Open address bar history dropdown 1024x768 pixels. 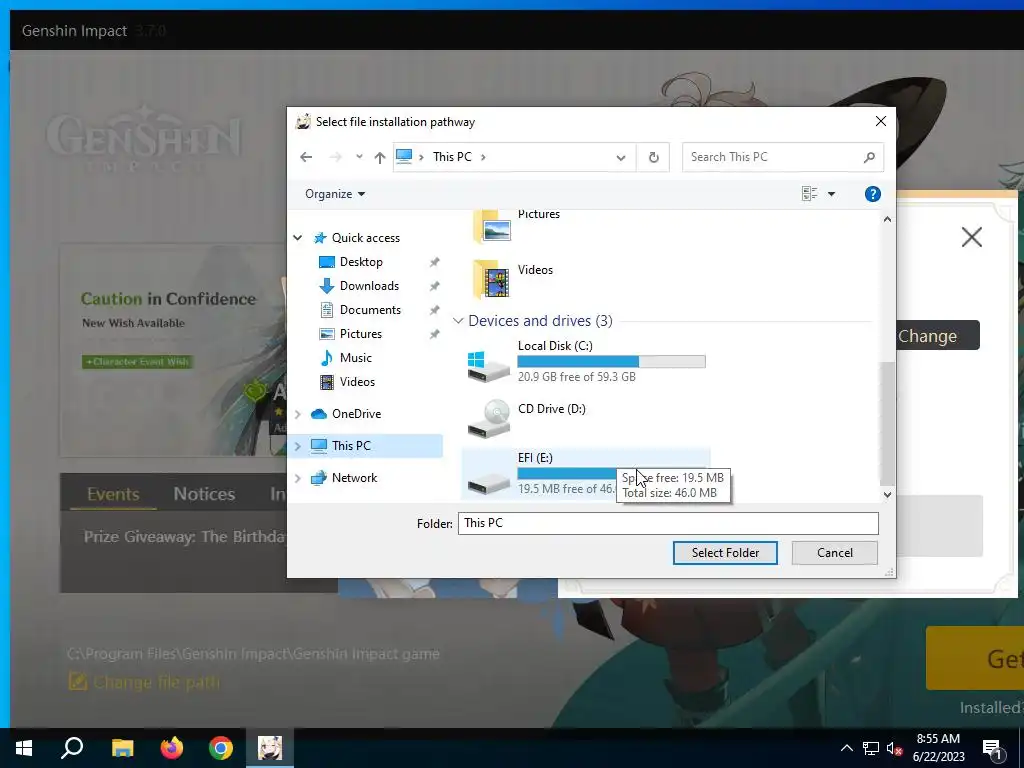coord(621,157)
